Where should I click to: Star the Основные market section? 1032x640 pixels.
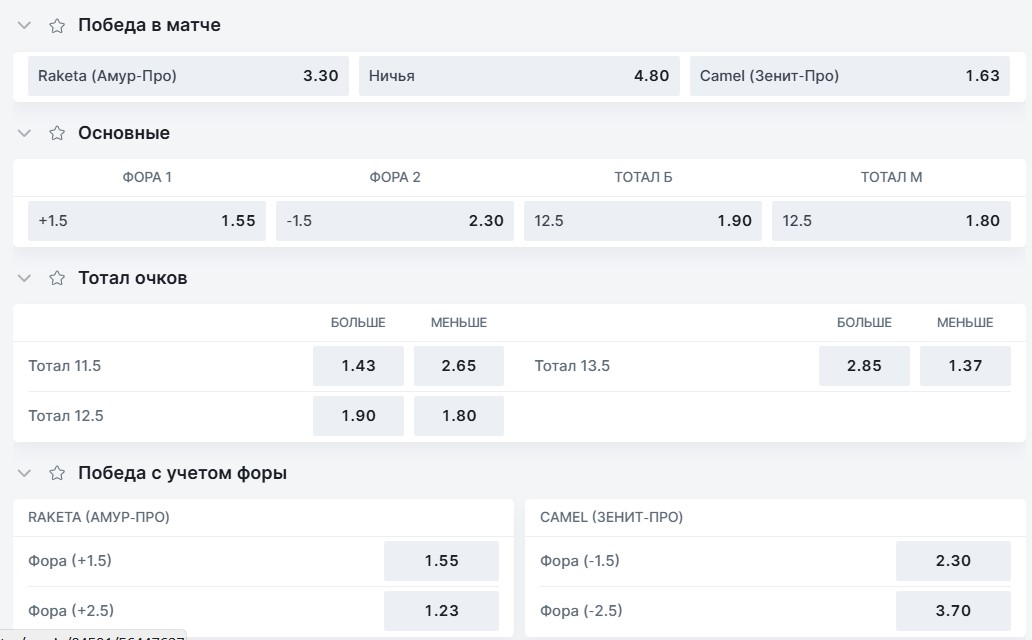[x=57, y=133]
